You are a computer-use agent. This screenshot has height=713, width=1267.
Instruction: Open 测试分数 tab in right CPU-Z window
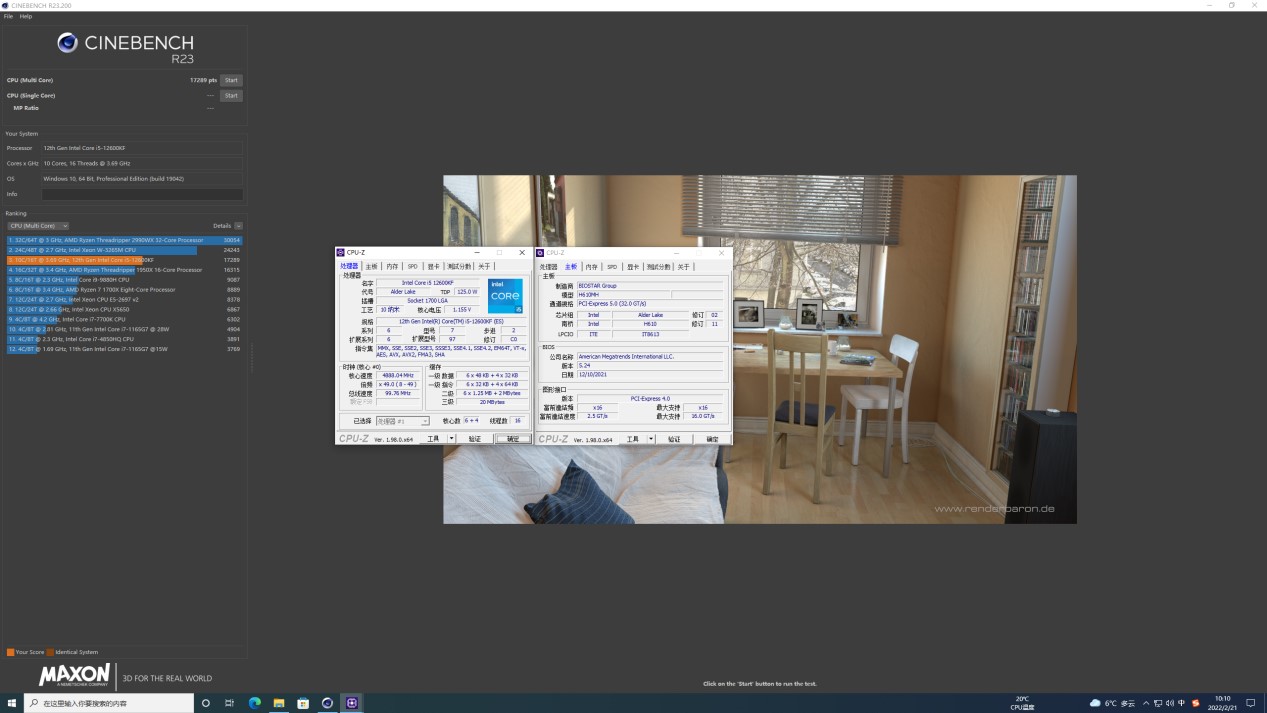tap(658, 267)
